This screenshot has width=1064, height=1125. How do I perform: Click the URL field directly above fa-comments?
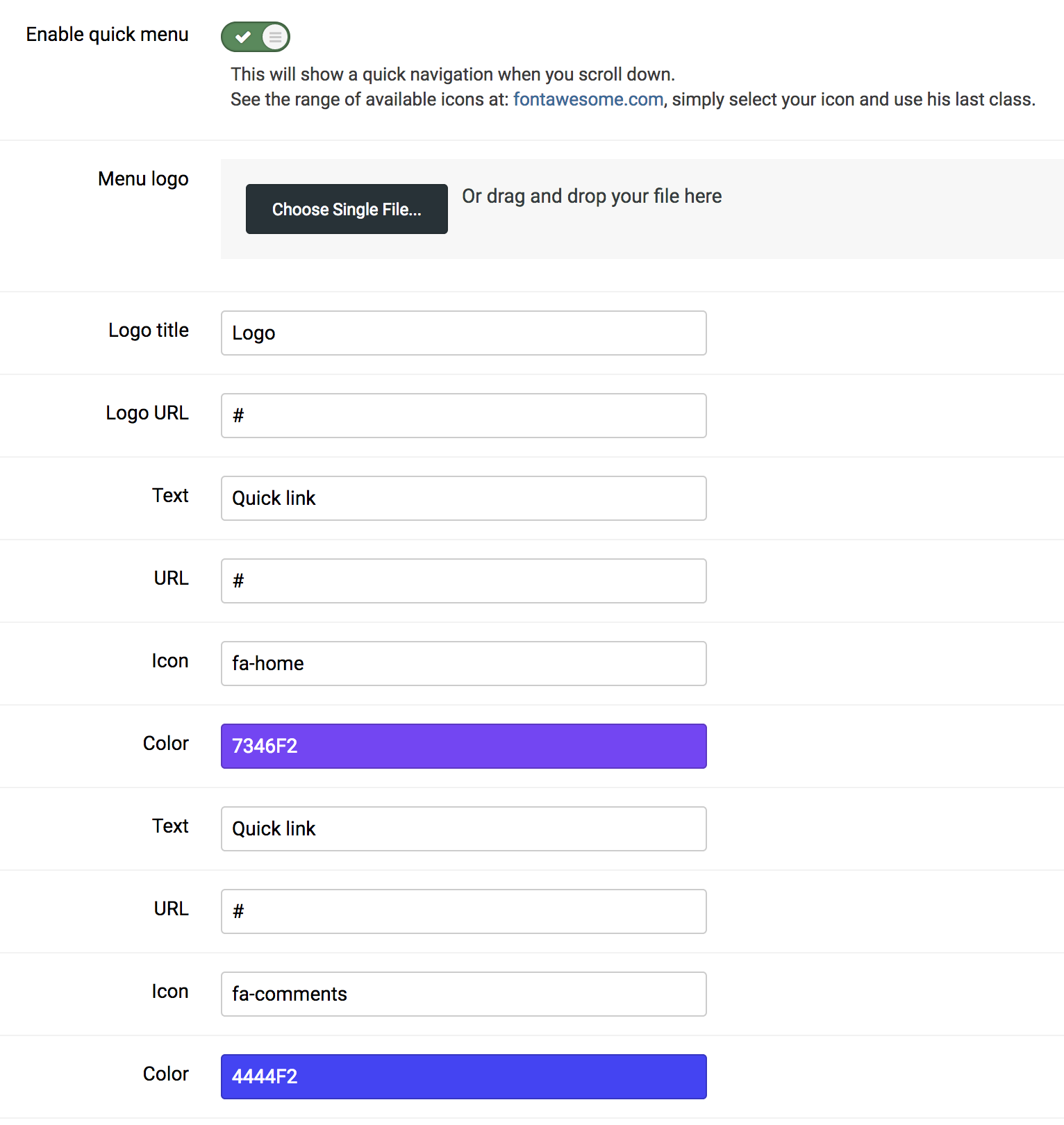coord(463,911)
